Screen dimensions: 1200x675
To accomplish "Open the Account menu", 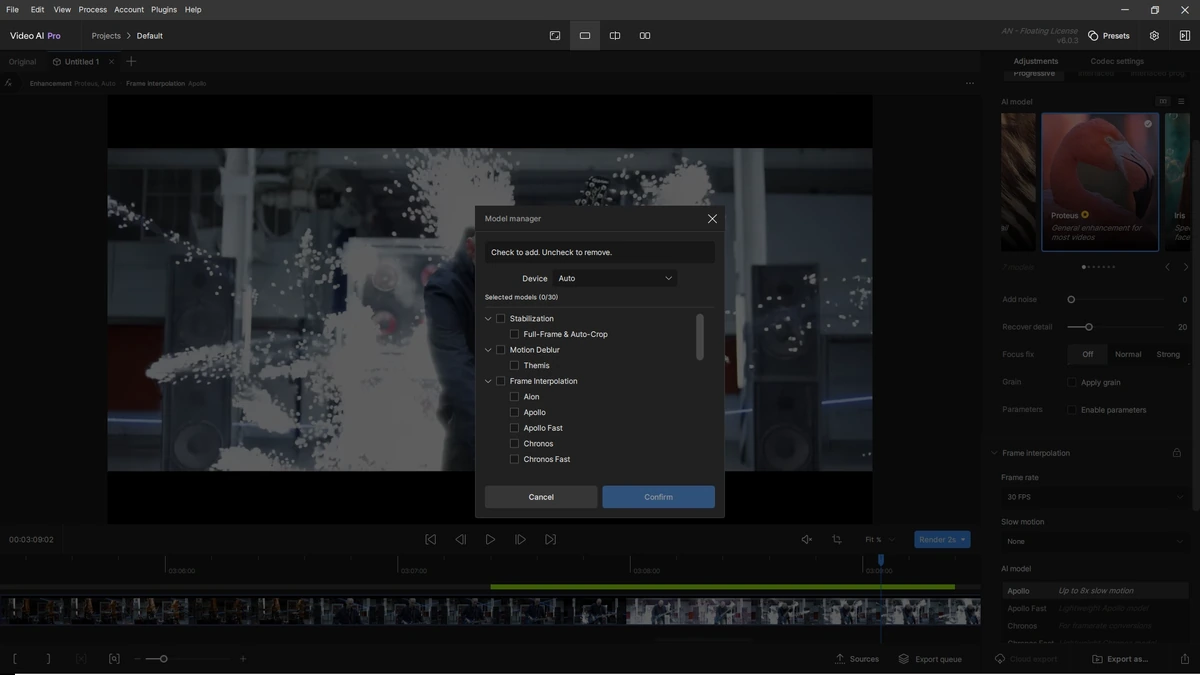I will (x=129, y=9).
